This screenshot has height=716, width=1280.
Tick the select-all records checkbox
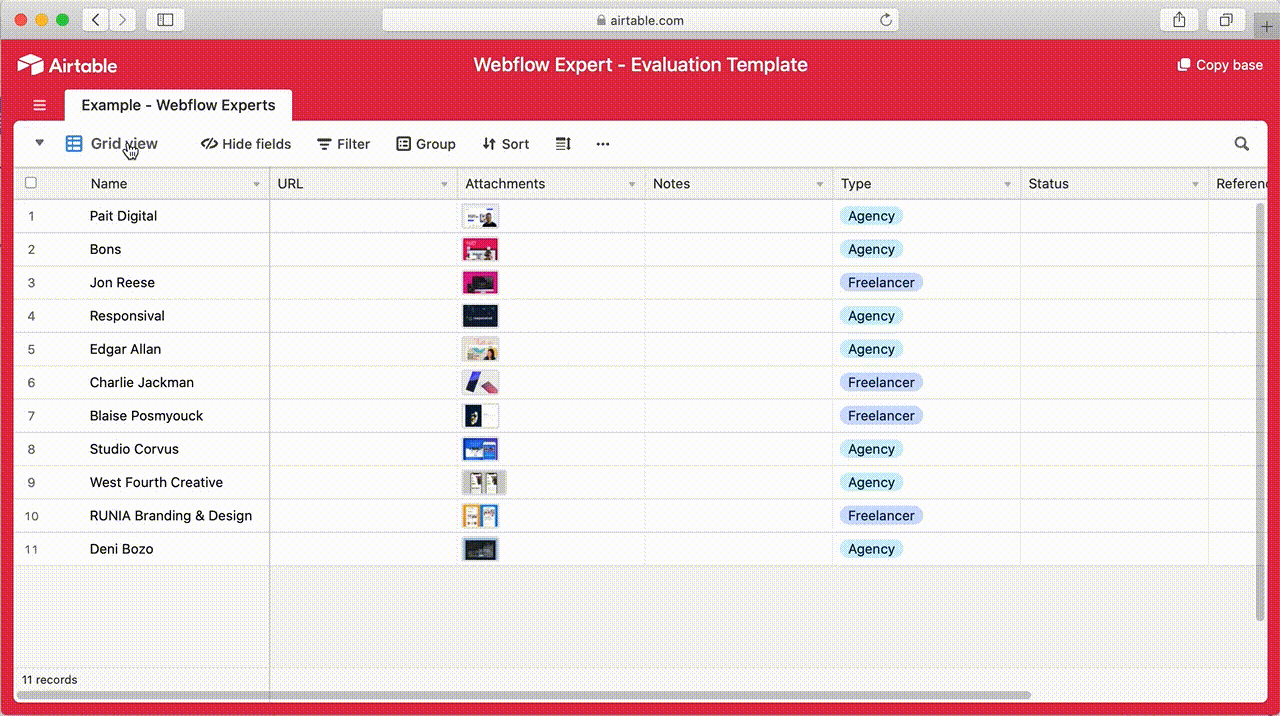(31, 183)
